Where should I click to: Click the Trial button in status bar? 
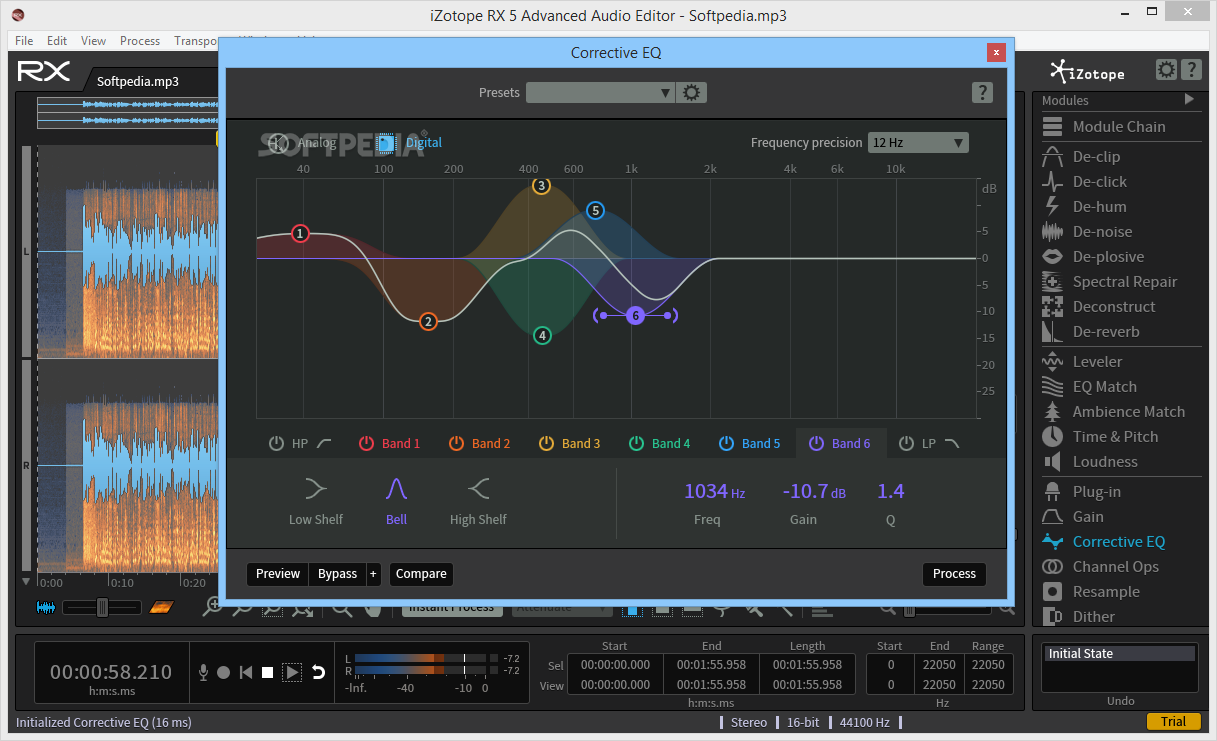(x=1173, y=722)
